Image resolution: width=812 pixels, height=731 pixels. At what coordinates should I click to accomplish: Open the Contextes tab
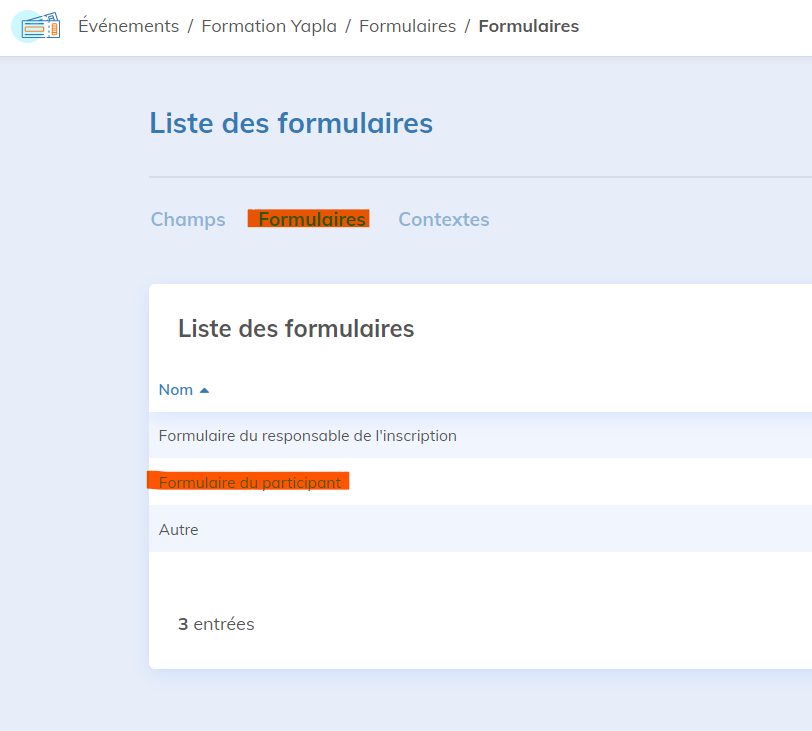(443, 219)
